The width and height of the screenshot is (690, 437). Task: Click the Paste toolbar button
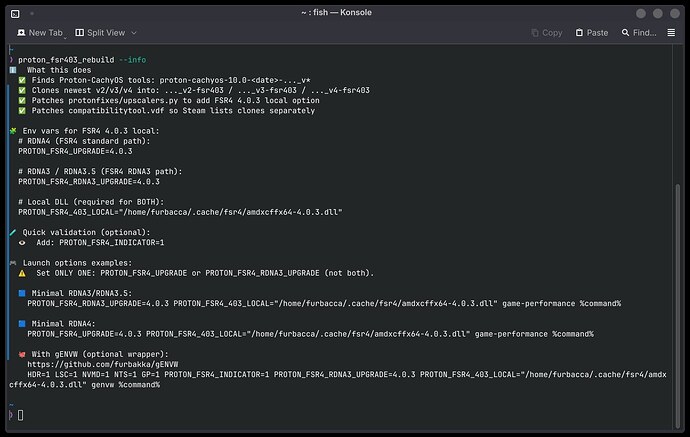pyautogui.click(x=592, y=33)
